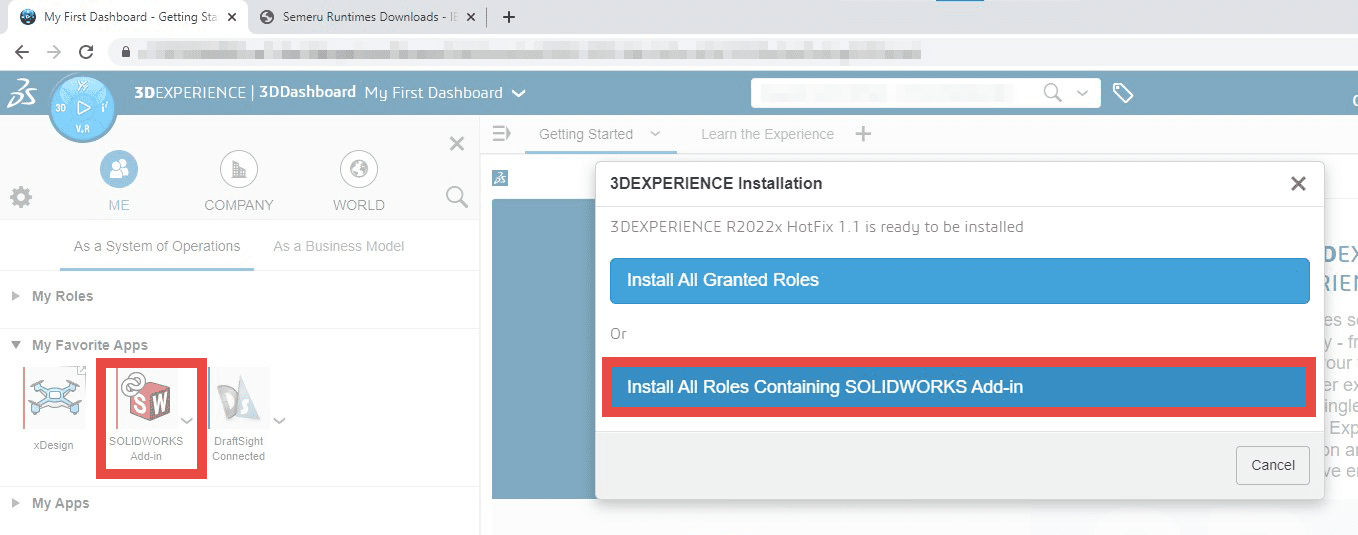This screenshot has width=1358, height=535.
Task: Select the Learn the Experience tab
Action: tap(767, 134)
